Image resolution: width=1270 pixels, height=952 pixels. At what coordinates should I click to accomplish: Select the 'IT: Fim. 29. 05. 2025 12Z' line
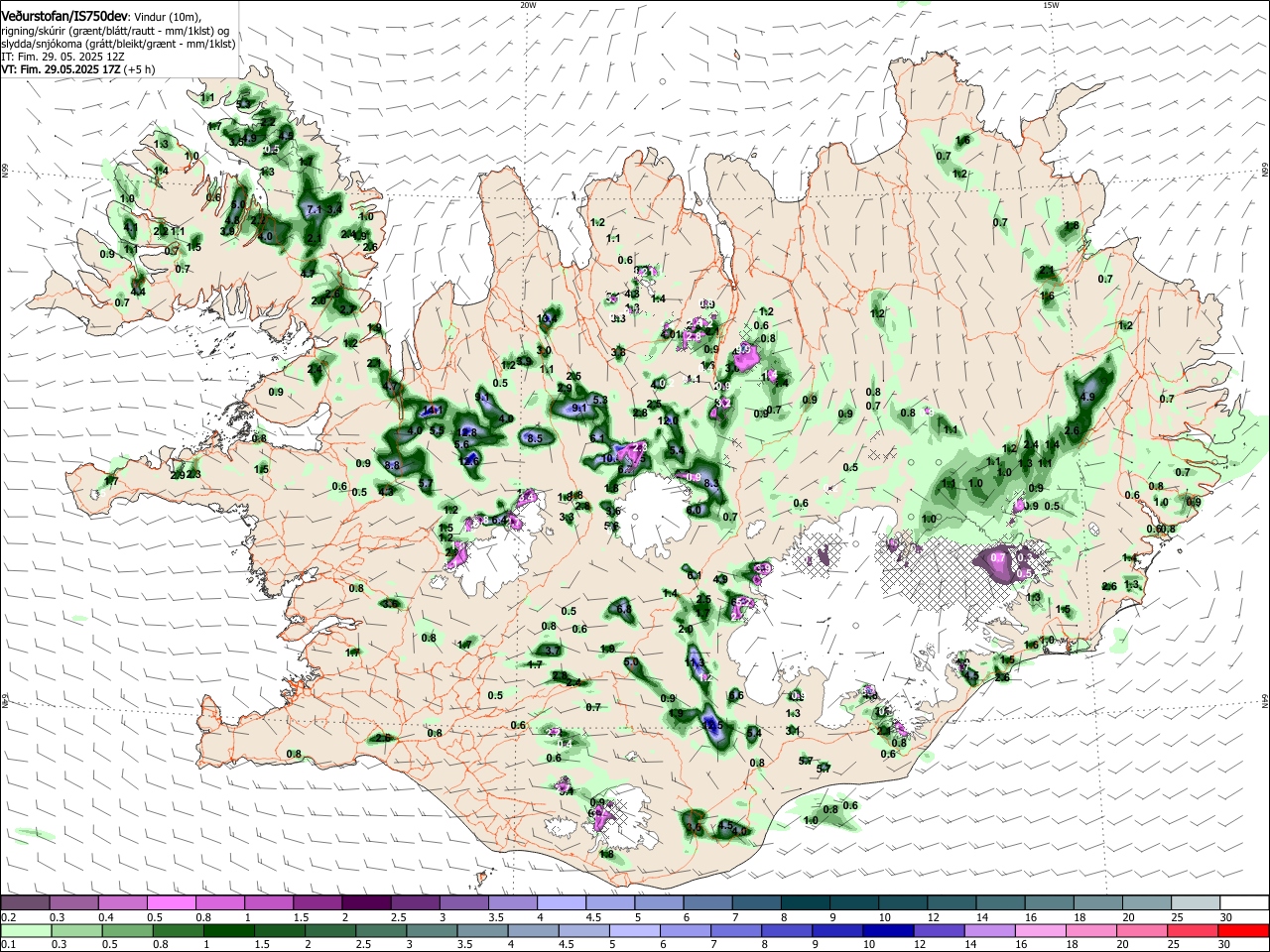click(x=63, y=57)
